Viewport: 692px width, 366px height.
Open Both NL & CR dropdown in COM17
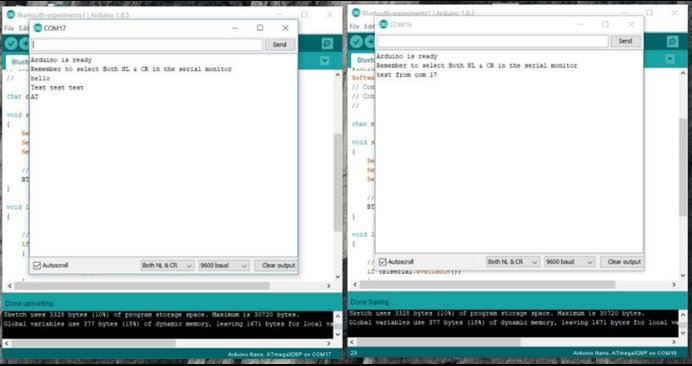coord(167,265)
